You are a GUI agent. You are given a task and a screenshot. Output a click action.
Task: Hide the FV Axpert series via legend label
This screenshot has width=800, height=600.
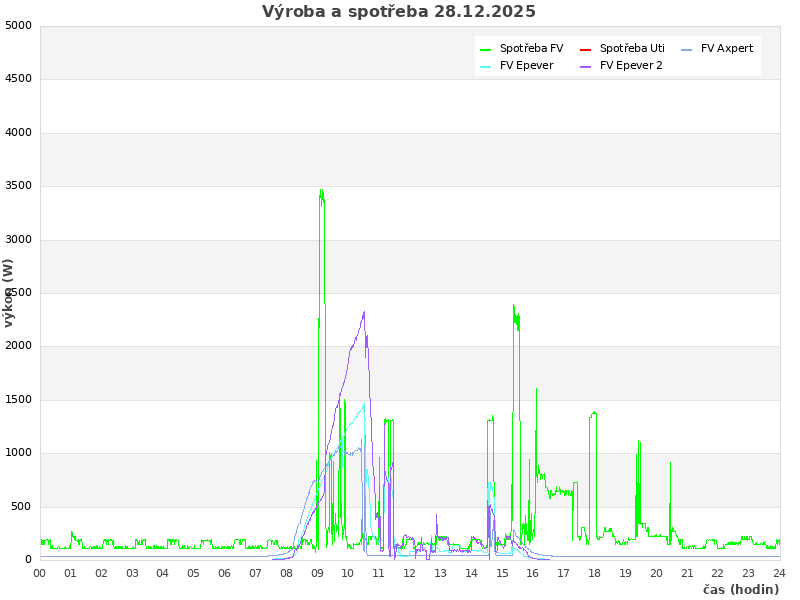click(727, 48)
